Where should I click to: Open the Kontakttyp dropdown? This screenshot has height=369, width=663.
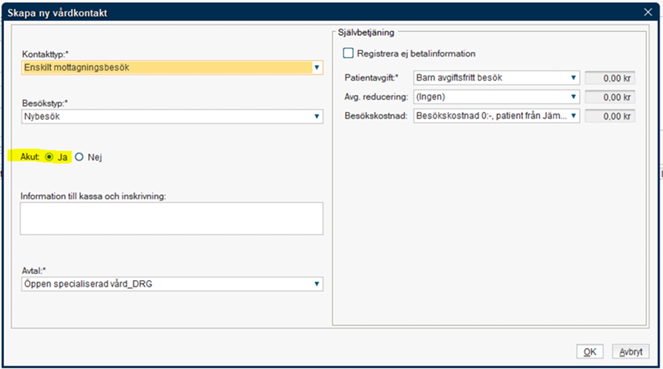coord(172,68)
